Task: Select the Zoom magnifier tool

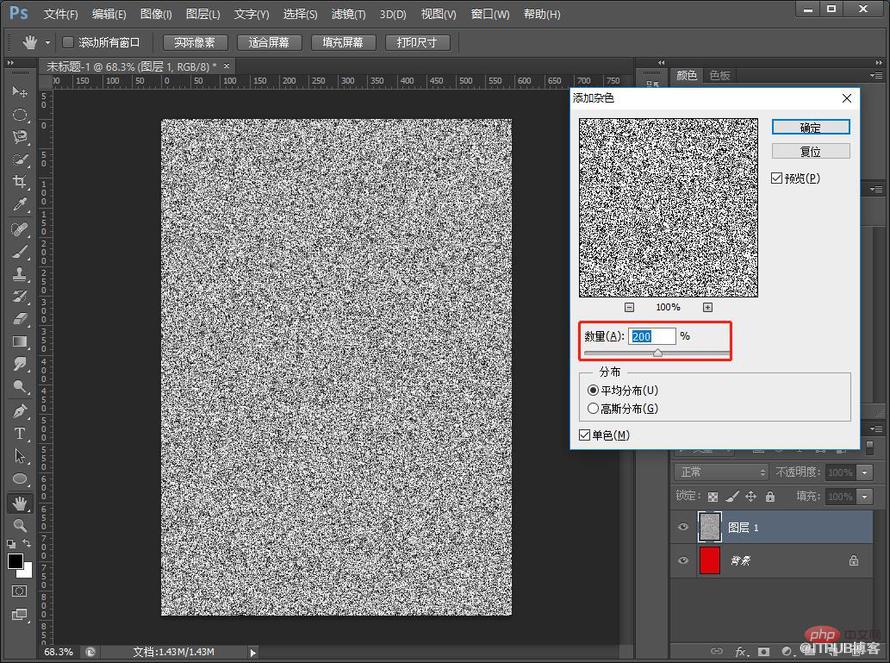Action: tap(20, 525)
